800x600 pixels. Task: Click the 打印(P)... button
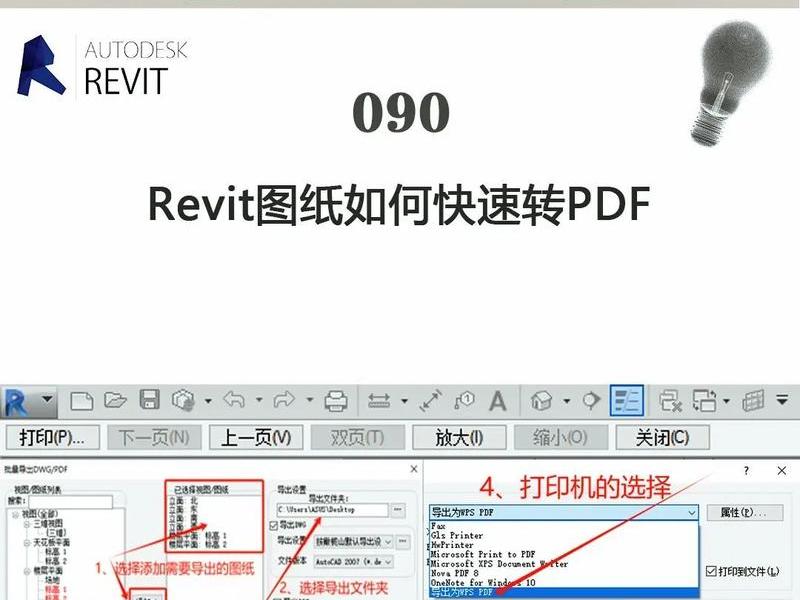pyautogui.click(x=53, y=438)
